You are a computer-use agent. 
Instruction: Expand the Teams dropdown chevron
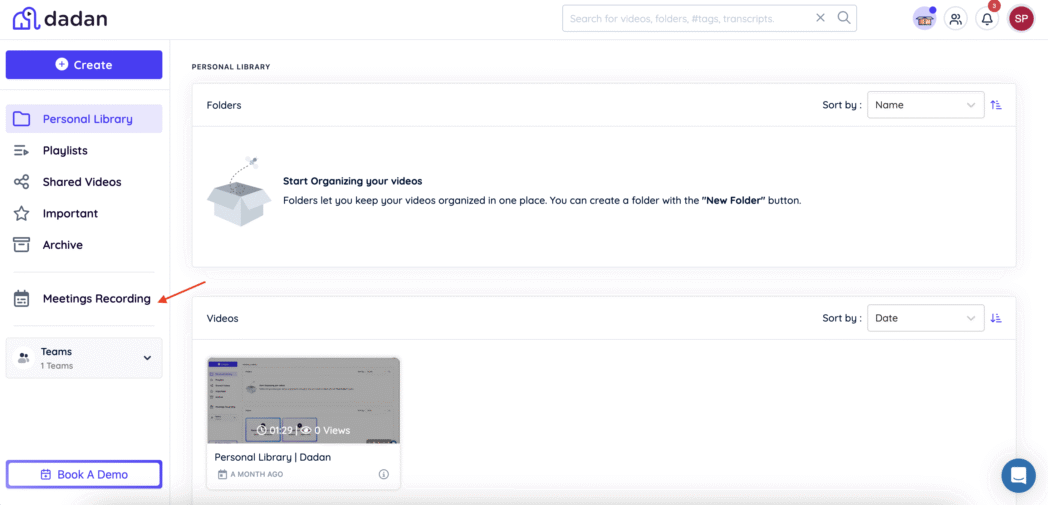[148, 358]
